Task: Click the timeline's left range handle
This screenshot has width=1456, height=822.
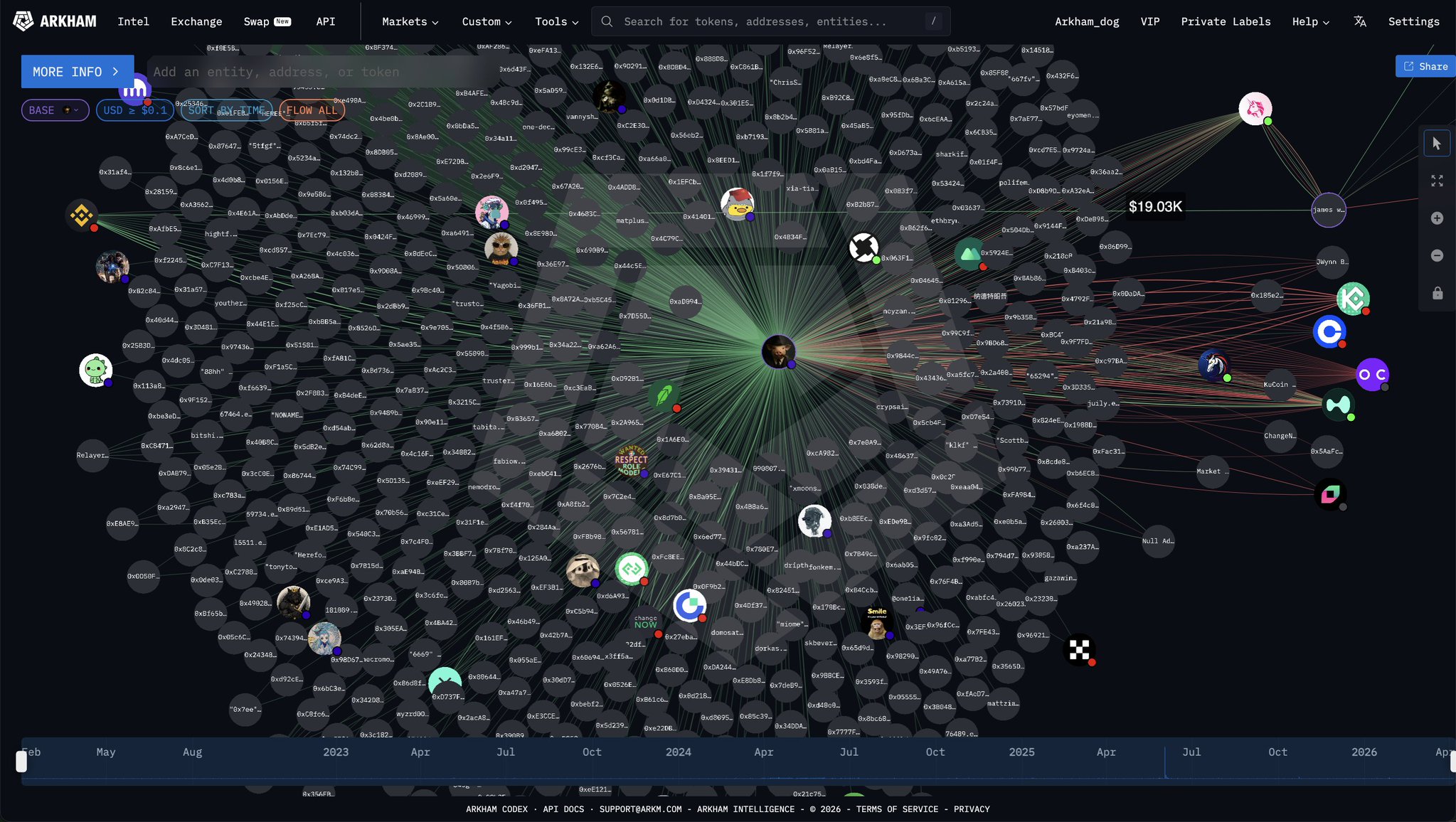Action: [x=21, y=762]
